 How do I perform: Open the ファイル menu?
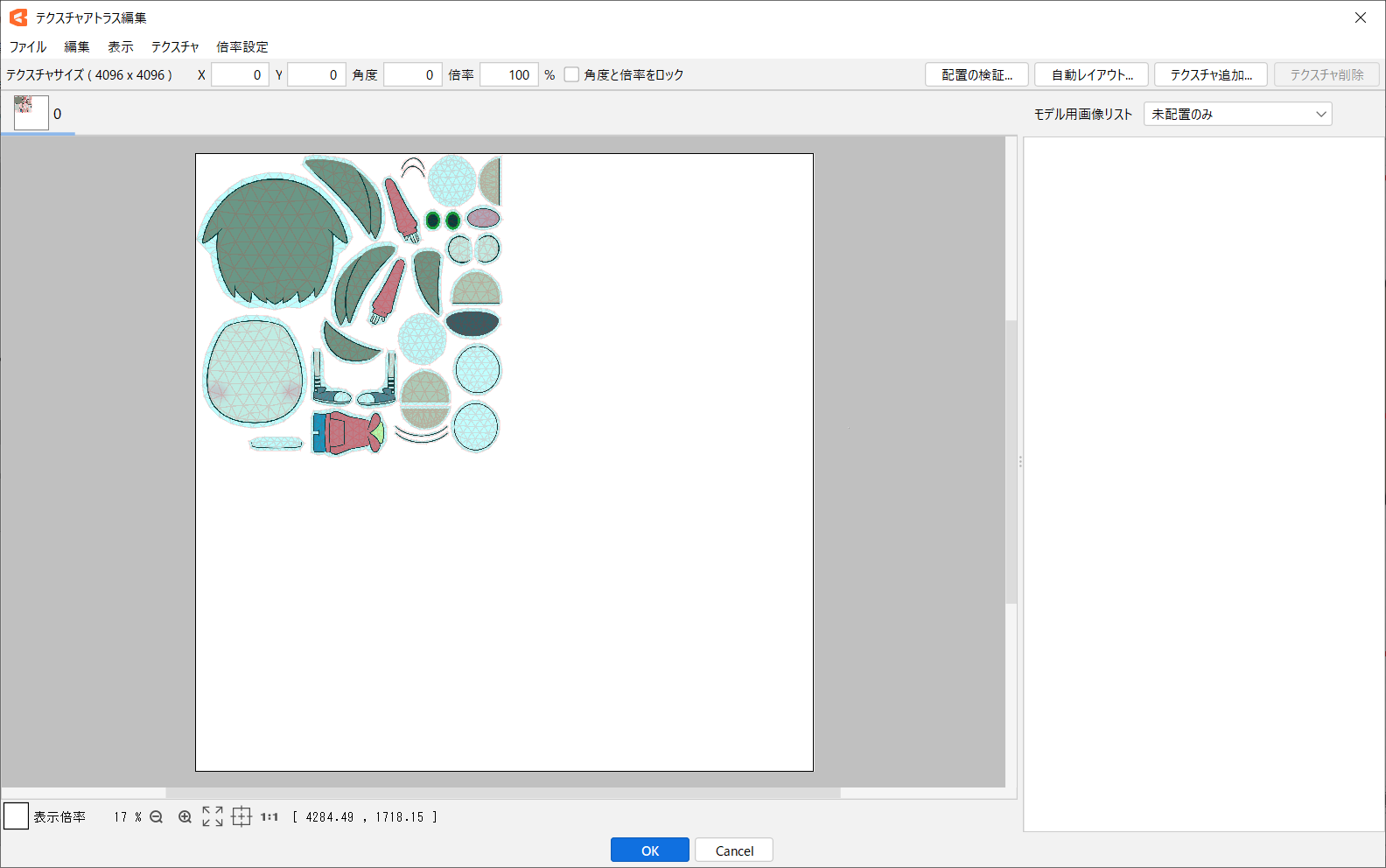[x=28, y=47]
